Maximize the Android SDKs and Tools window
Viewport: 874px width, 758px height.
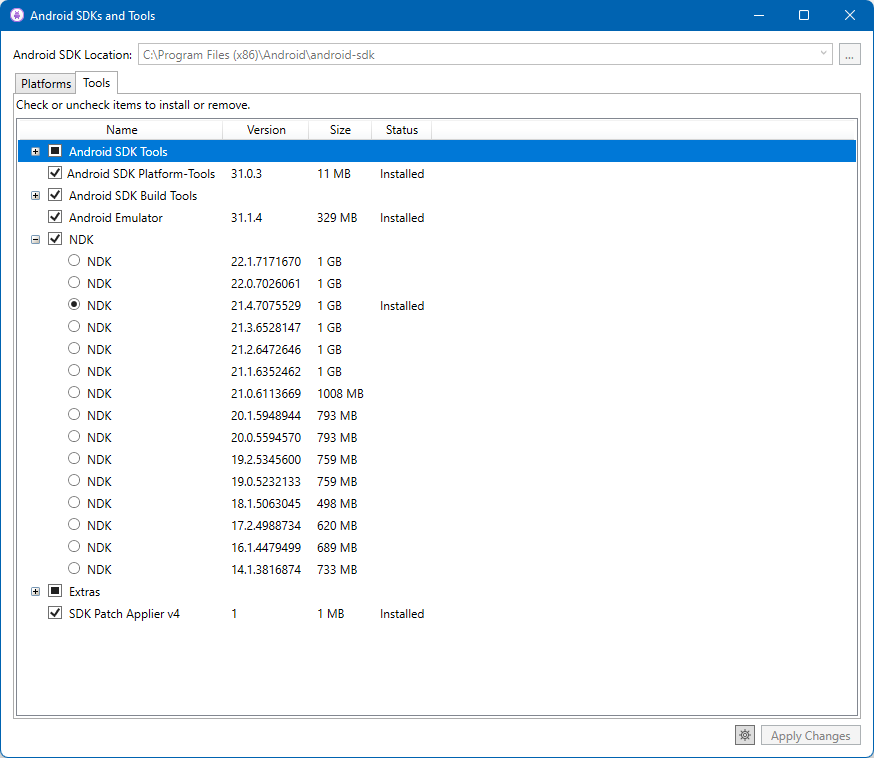coord(804,15)
